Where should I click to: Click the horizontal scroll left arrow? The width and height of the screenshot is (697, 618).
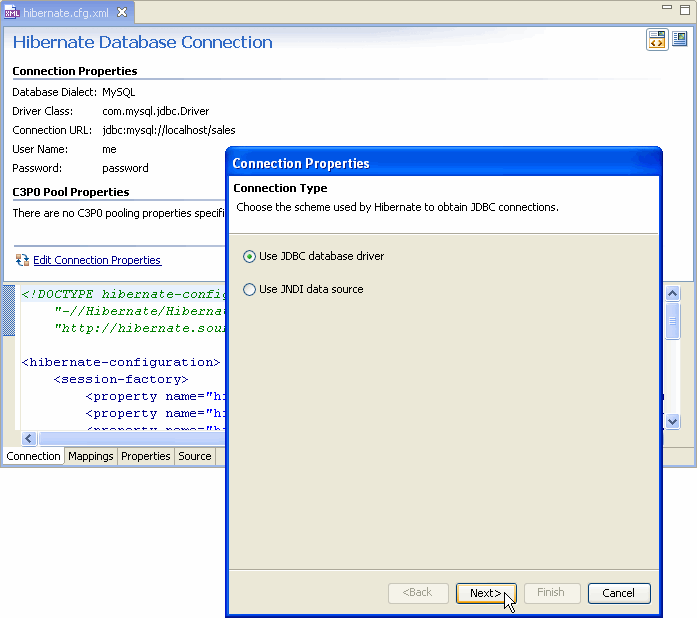pyautogui.click(x=28, y=439)
